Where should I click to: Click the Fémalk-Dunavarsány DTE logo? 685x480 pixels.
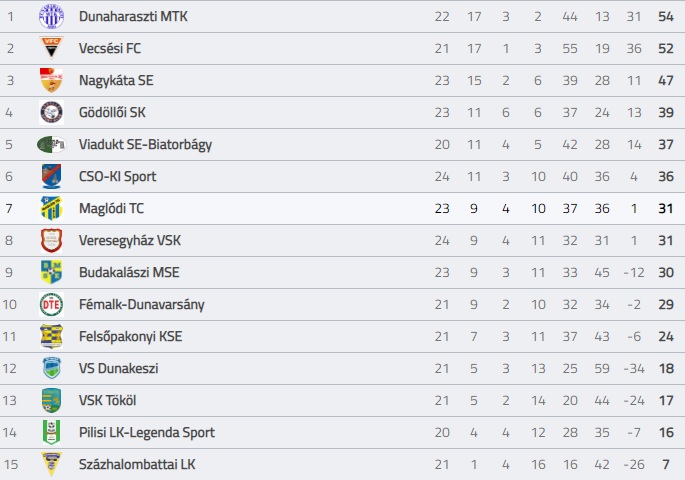tap(52, 304)
